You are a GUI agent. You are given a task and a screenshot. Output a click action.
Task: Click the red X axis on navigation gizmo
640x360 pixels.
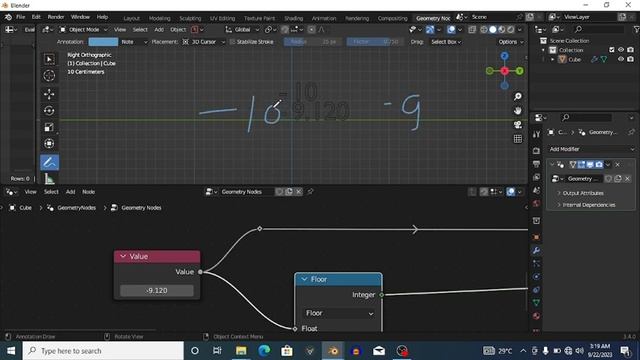pyautogui.click(x=504, y=71)
